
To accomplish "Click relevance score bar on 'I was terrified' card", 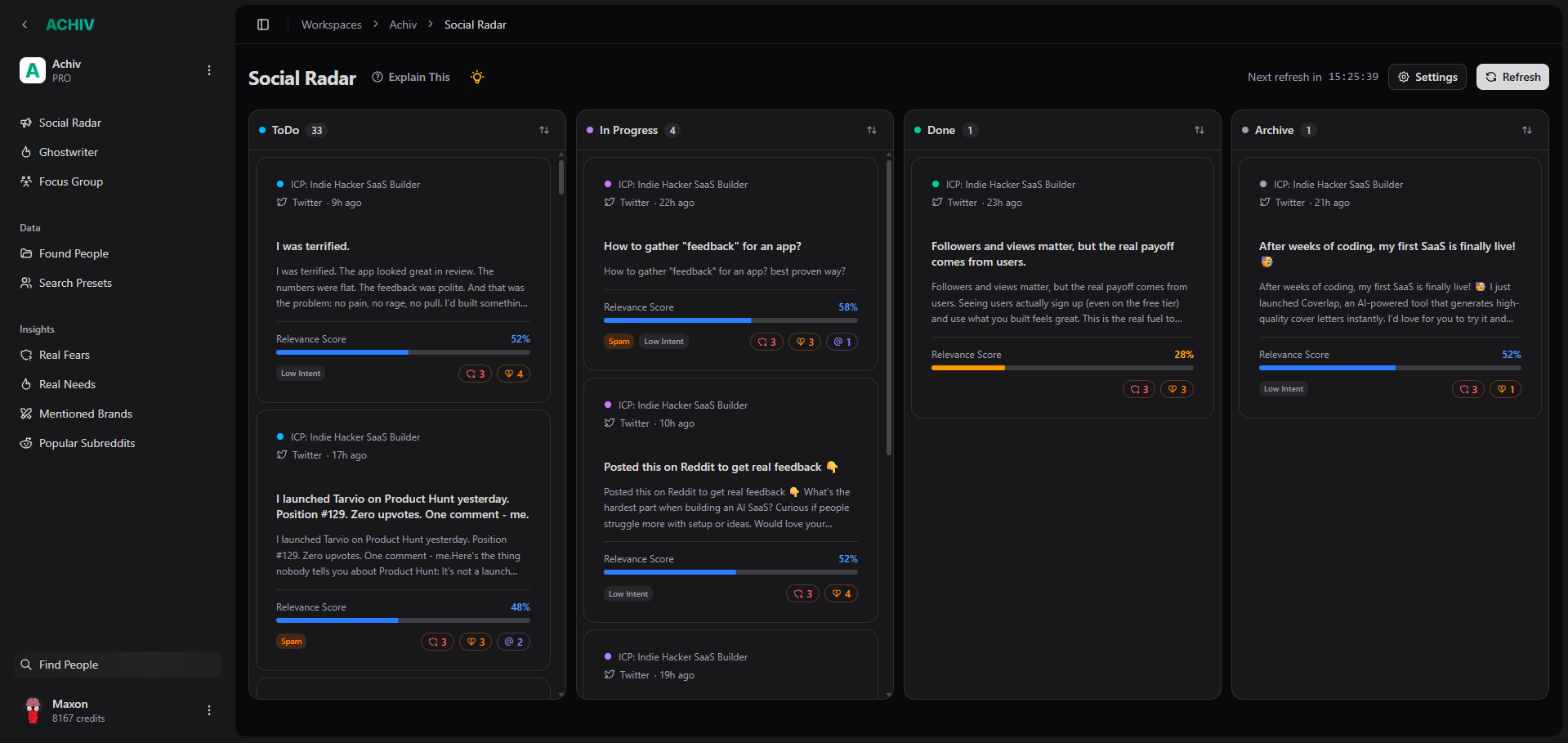I will [403, 352].
